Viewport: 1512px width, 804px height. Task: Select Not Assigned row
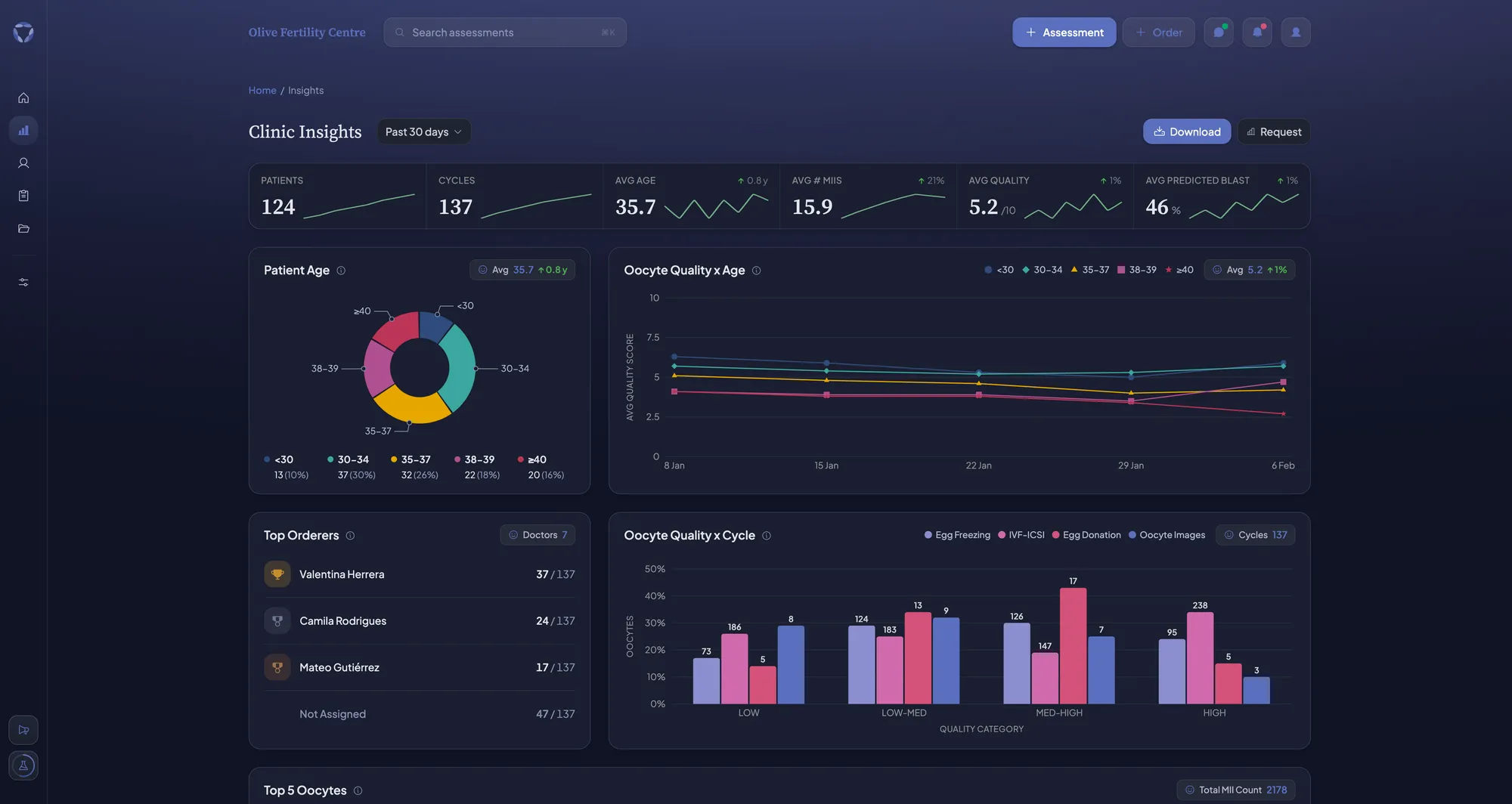[420, 714]
